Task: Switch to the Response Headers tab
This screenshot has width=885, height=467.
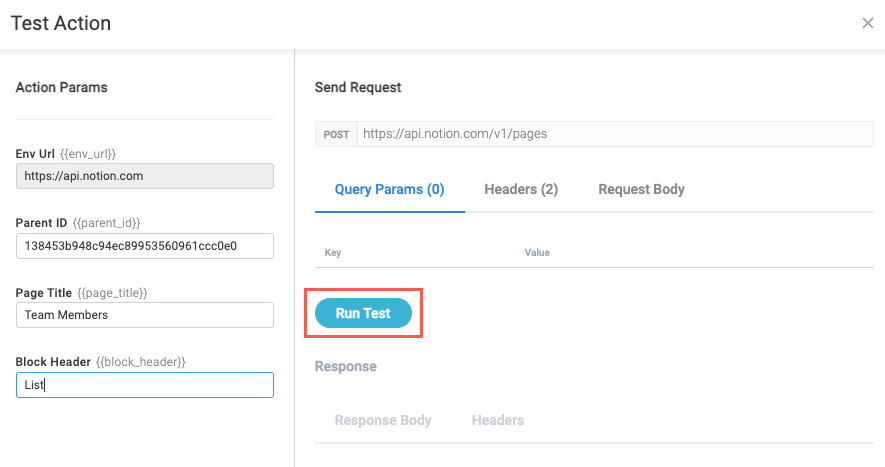Action: point(497,420)
